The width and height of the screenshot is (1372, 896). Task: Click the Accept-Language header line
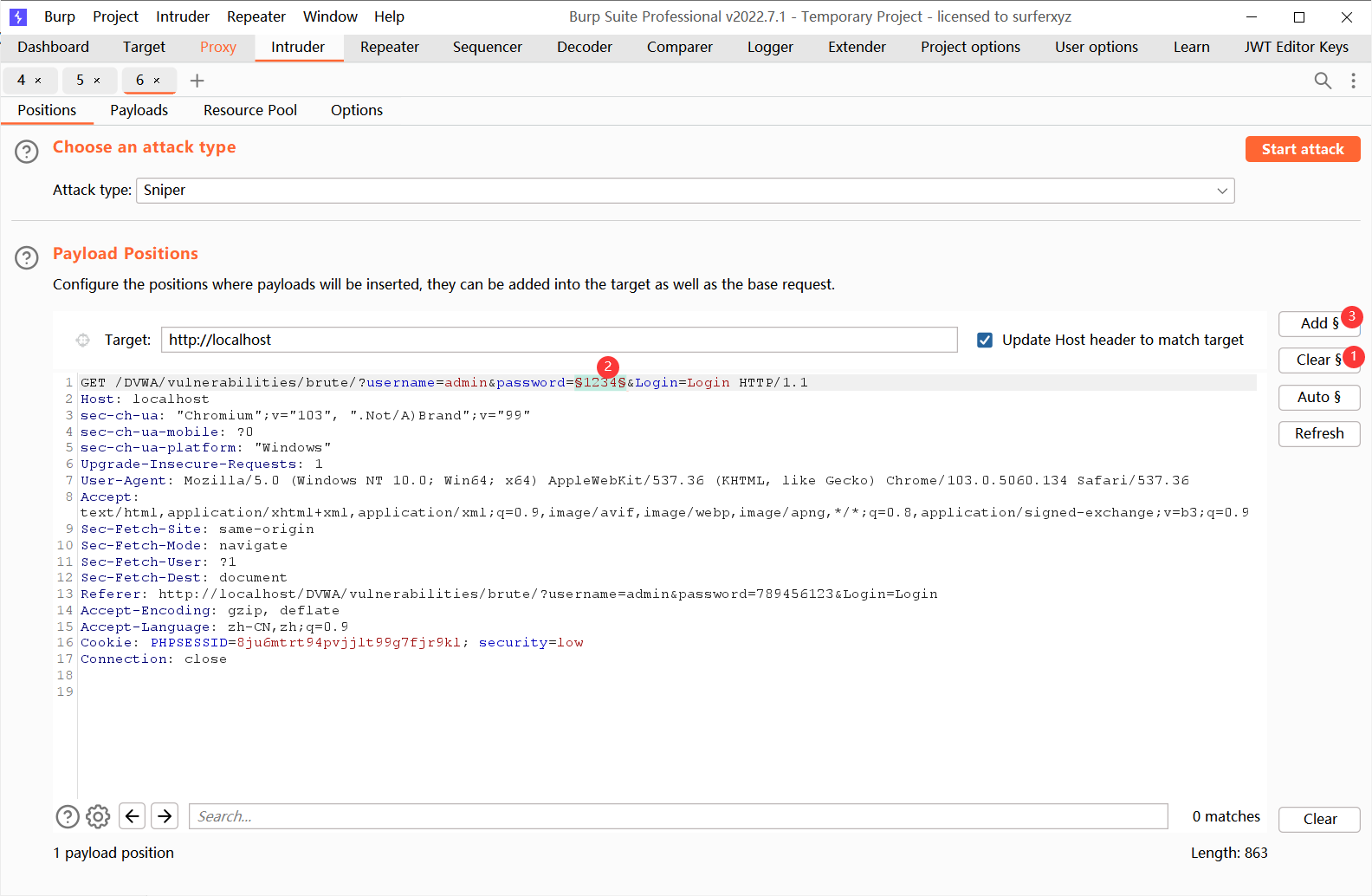(215, 627)
